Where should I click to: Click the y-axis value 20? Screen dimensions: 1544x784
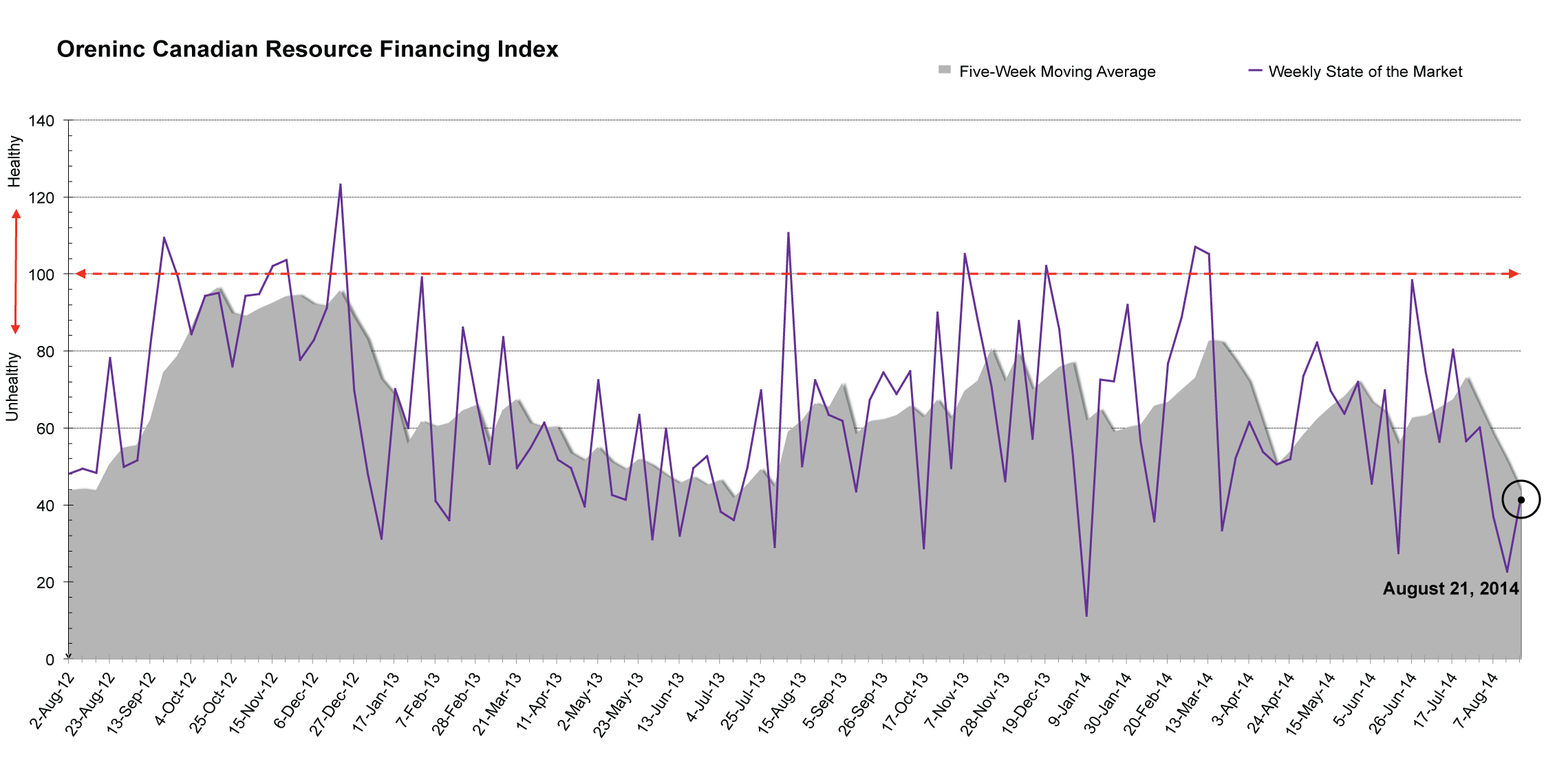click(x=45, y=583)
